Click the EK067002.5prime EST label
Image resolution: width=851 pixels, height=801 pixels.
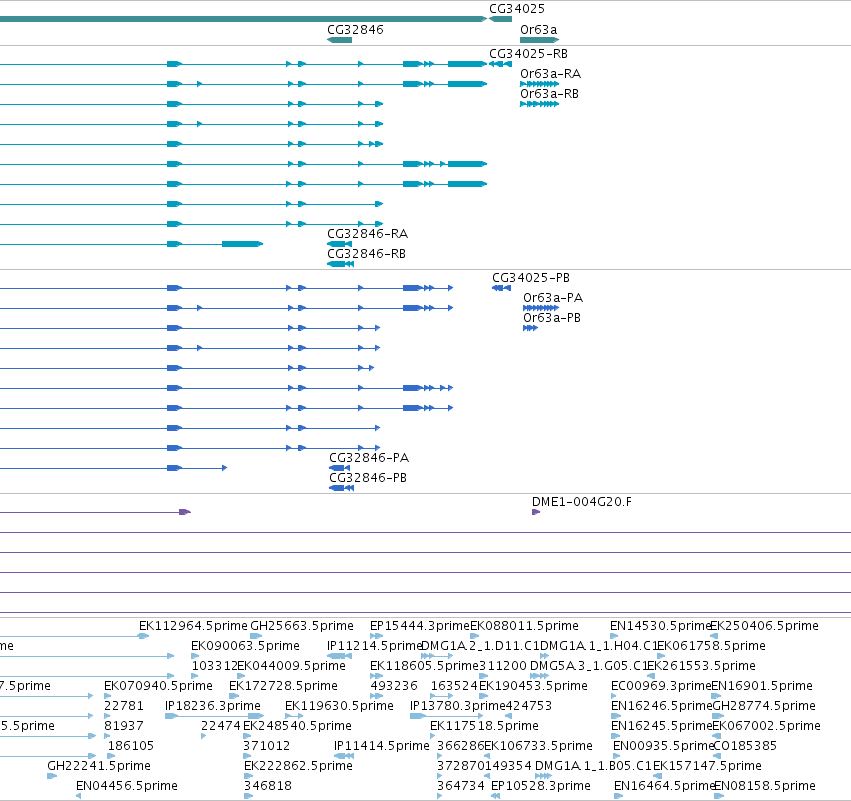(x=766, y=726)
